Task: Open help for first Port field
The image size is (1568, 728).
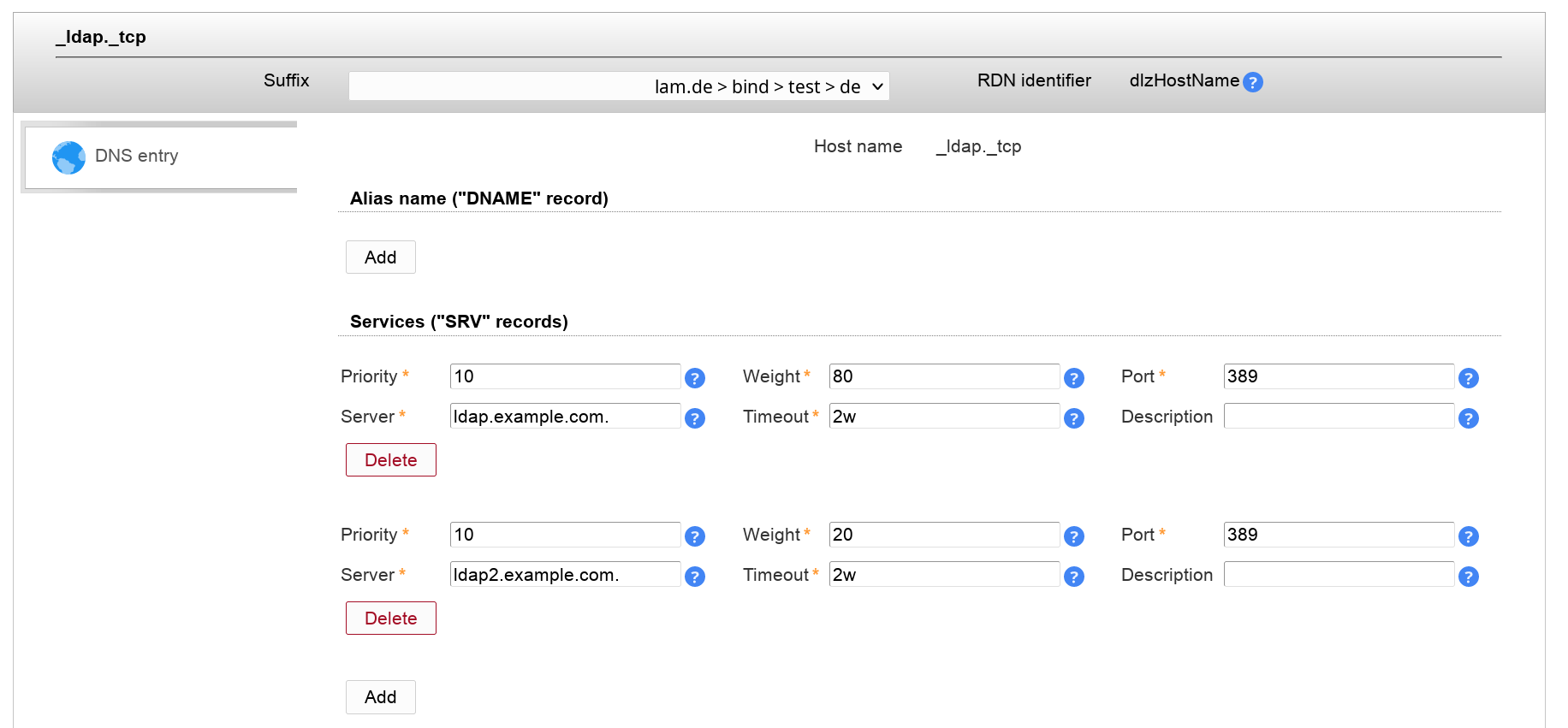Action: tap(1468, 378)
